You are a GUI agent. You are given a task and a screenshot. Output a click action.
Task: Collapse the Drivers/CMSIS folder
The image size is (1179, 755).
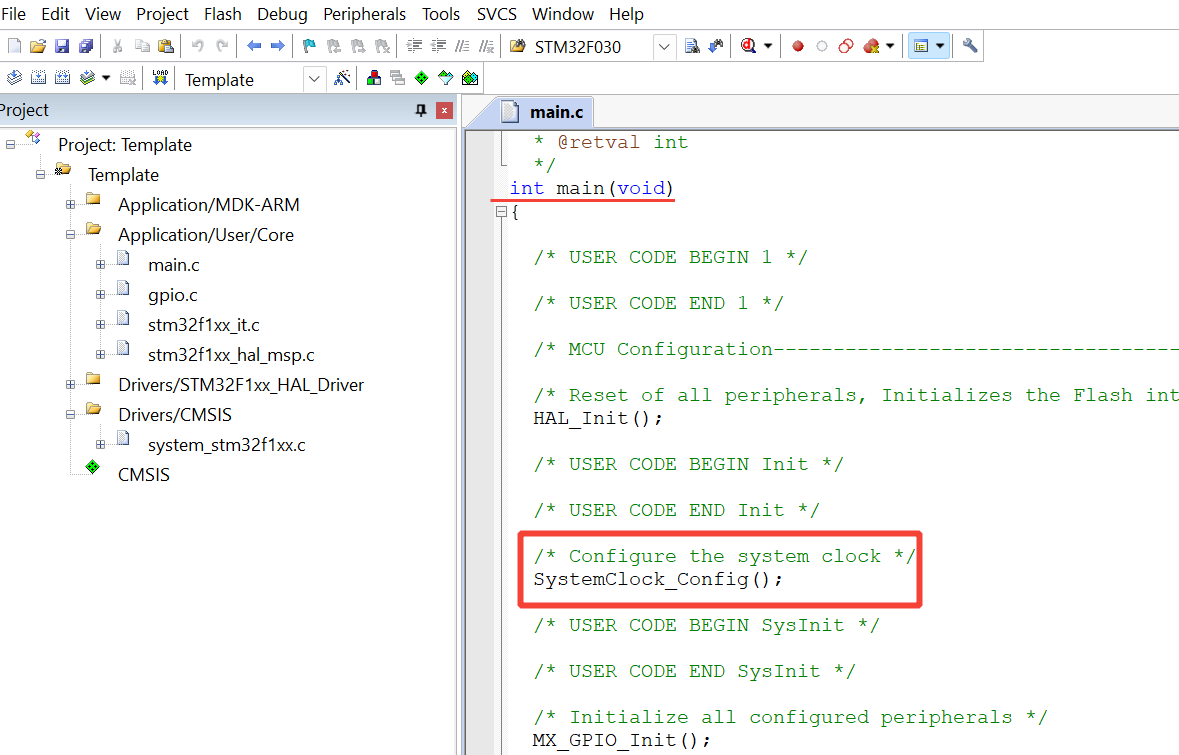coord(70,414)
